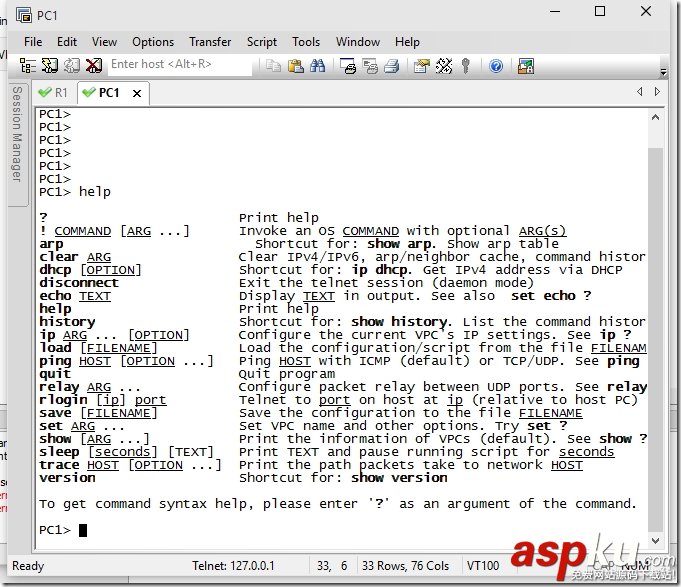Click the 'Quit program' description text
This screenshot has width=681, height=587.
pos(287,374)
